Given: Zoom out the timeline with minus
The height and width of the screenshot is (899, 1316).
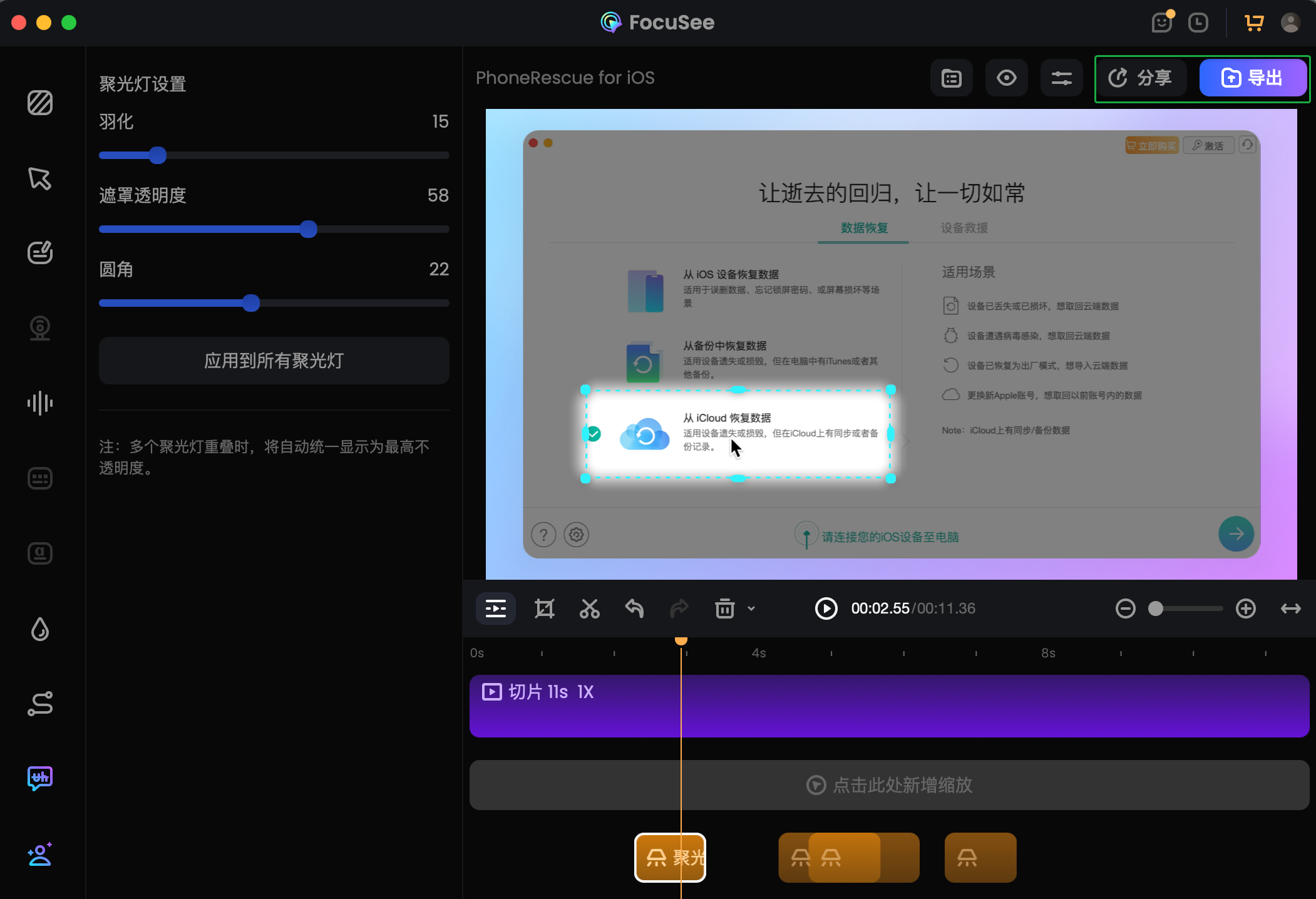Looking at the screenshot, I should (x=1126, y=609).
